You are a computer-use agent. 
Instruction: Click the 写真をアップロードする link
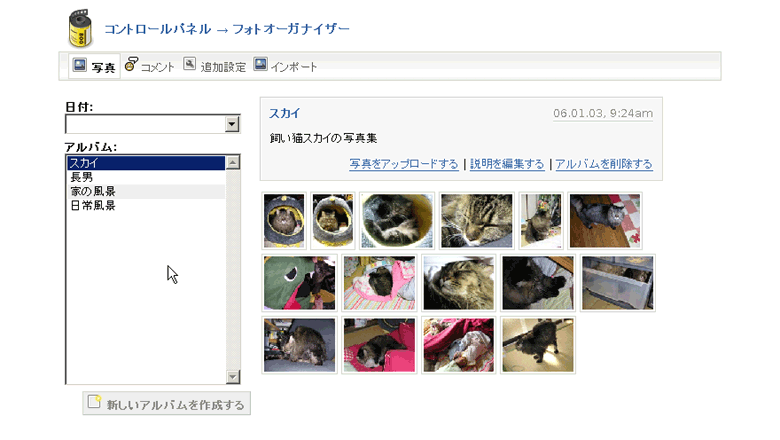tap(403, 164)
